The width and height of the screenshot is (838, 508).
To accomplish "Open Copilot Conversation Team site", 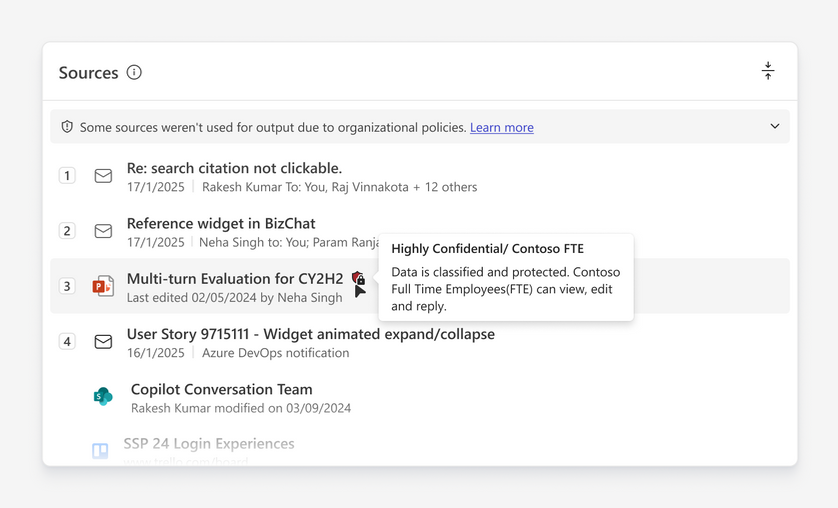I will click(x=221, y=389).
